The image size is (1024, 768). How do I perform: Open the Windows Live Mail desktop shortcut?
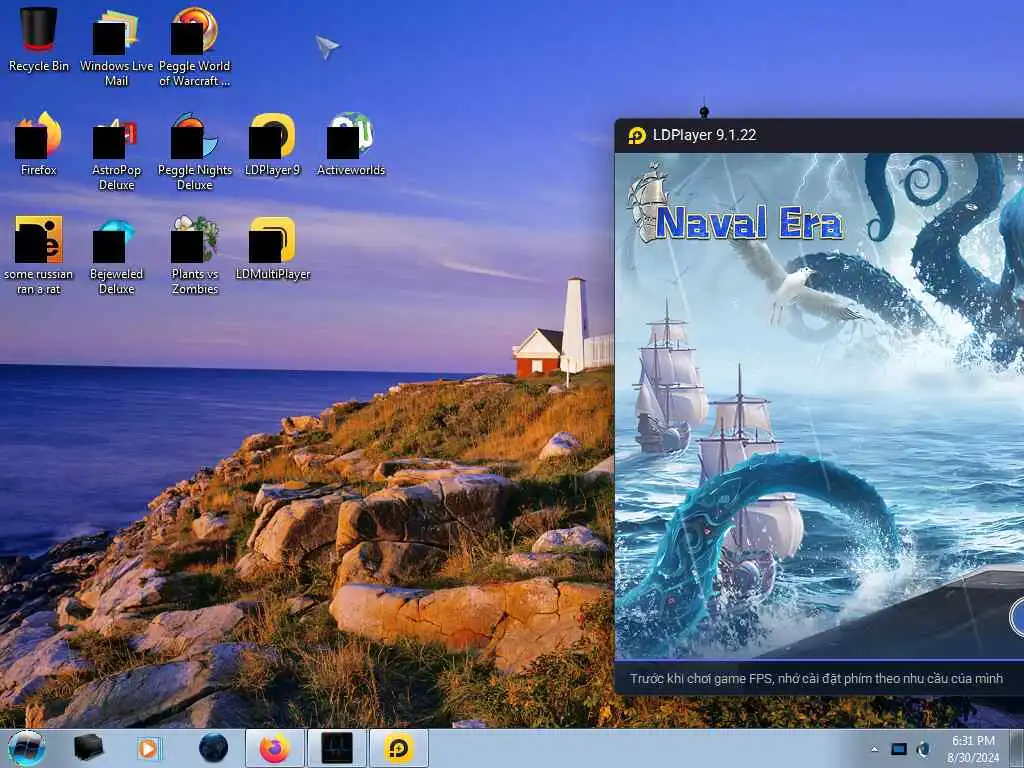[116, 47]
